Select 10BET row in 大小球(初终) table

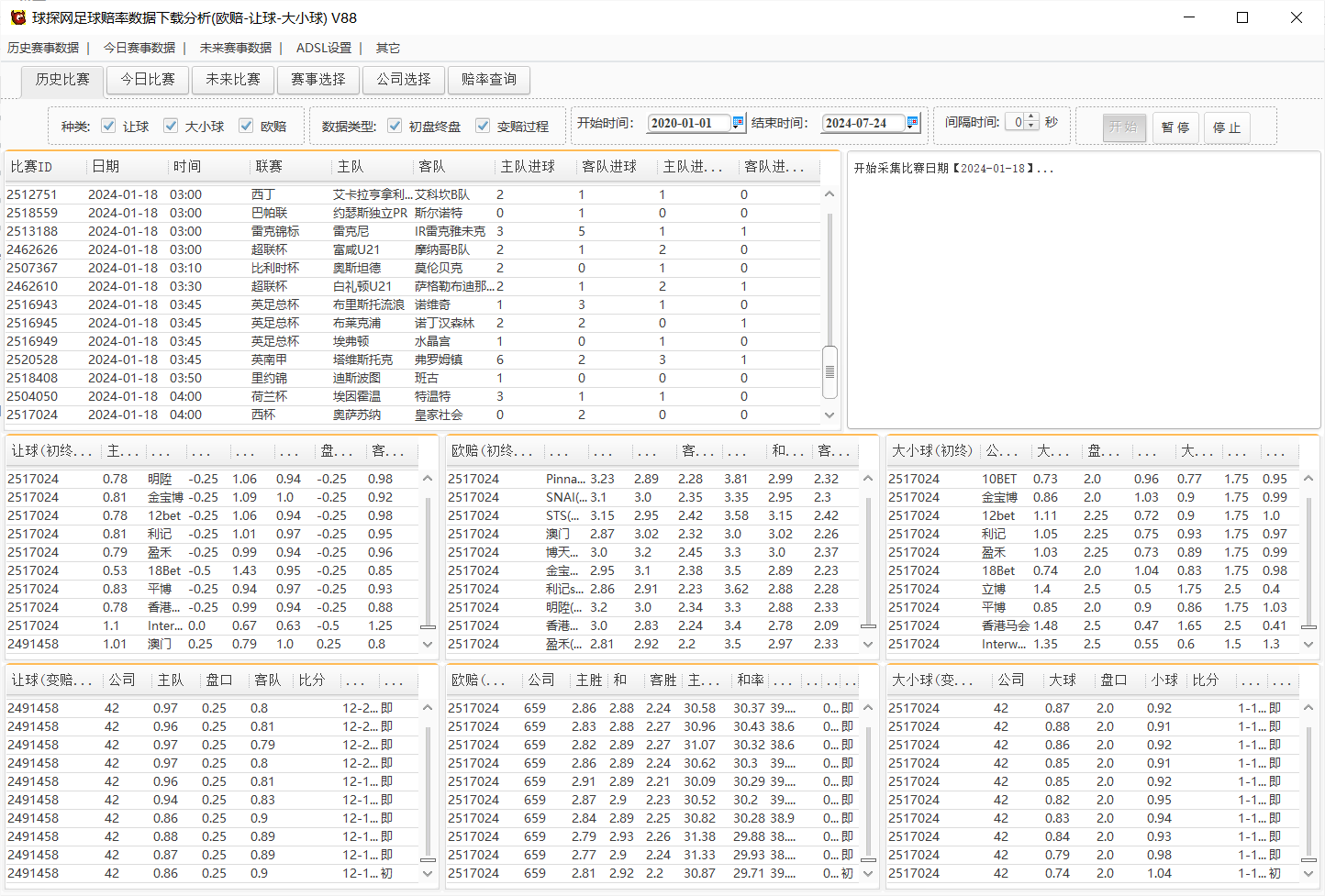(x=1093, y=479)
